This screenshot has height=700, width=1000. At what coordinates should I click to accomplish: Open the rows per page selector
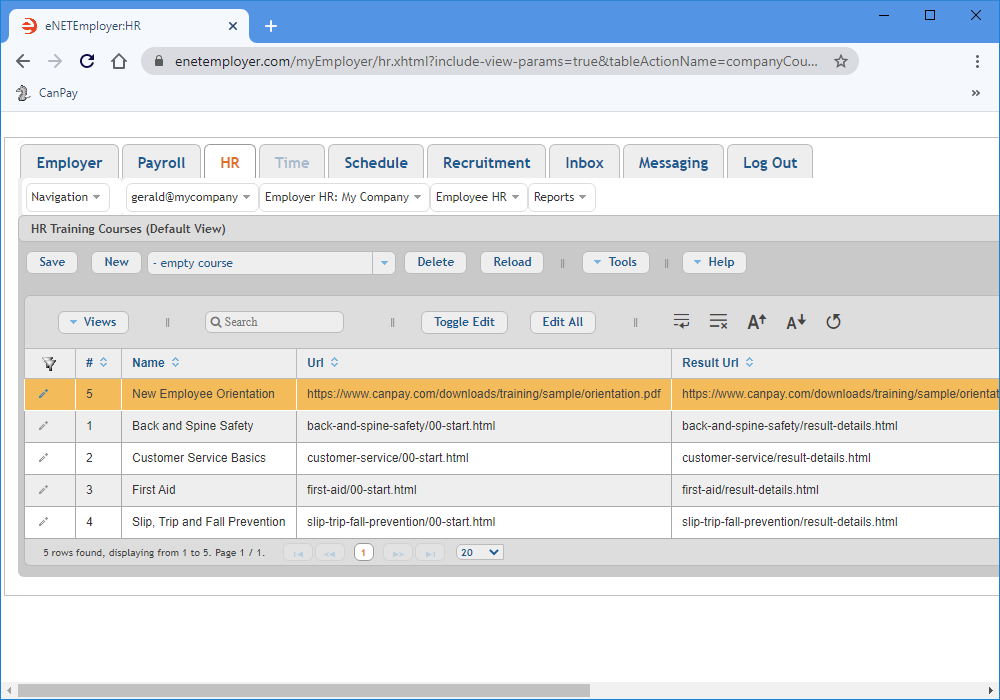[x=480, y=552]
